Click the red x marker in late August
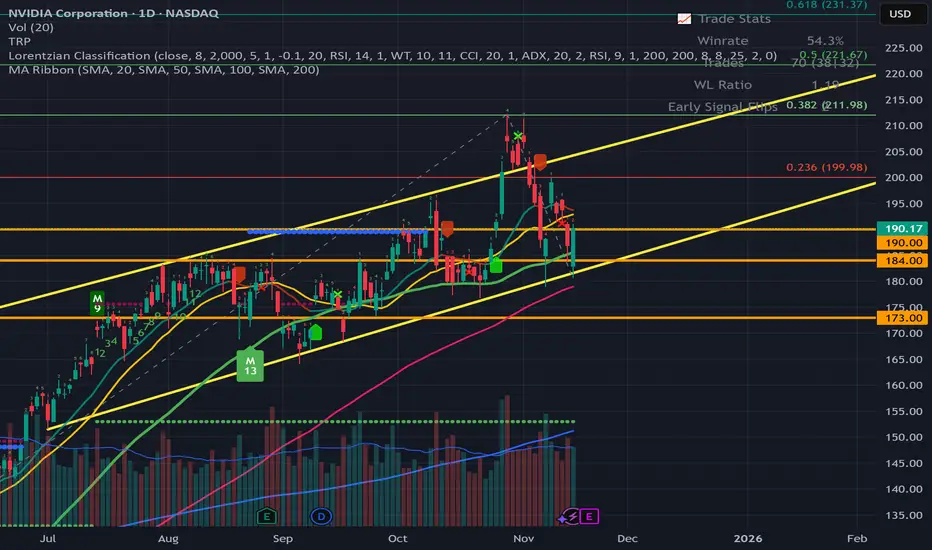This screenshot has width=932, height=550. tap(262, 287)
